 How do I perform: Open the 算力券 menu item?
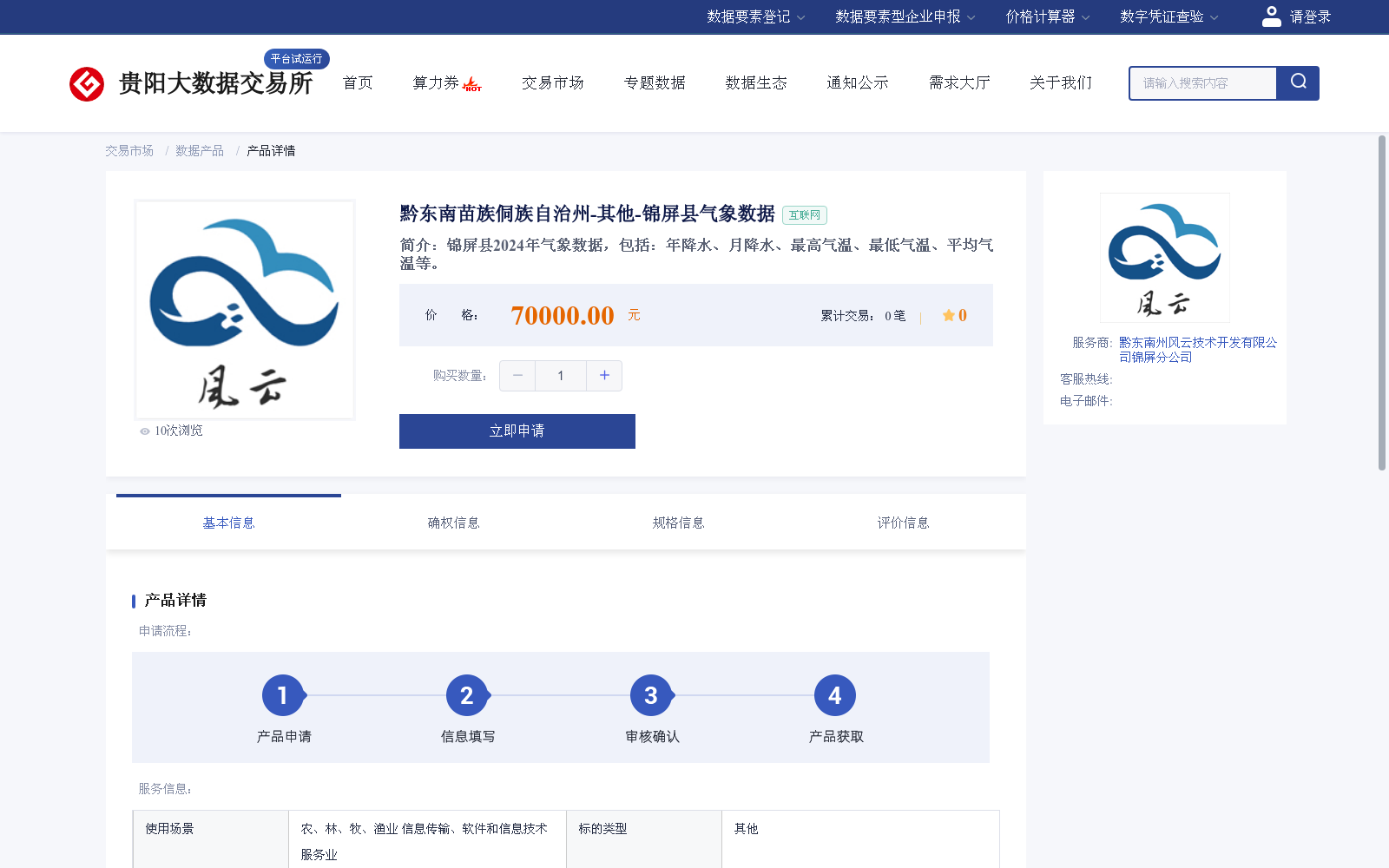pos(436,82)
